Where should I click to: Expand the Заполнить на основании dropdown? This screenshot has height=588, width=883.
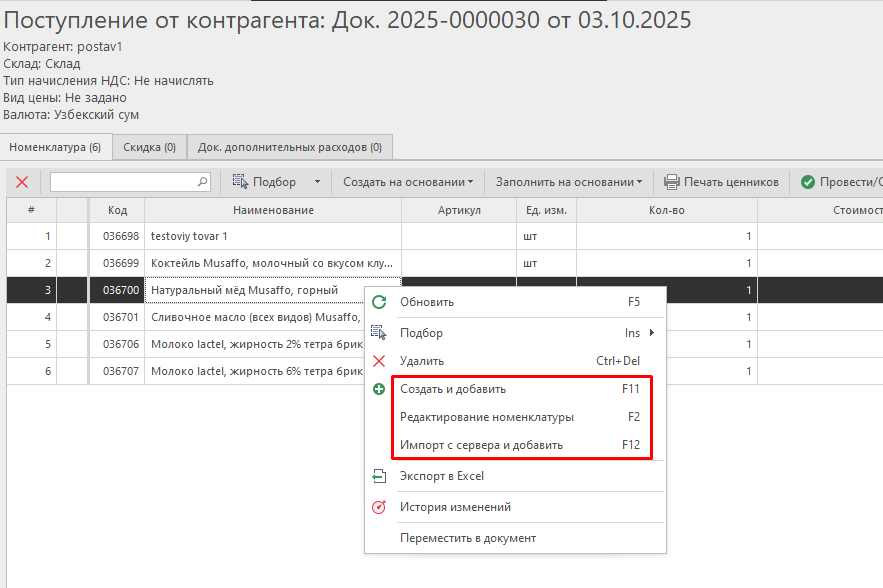(x=569, y=182)
